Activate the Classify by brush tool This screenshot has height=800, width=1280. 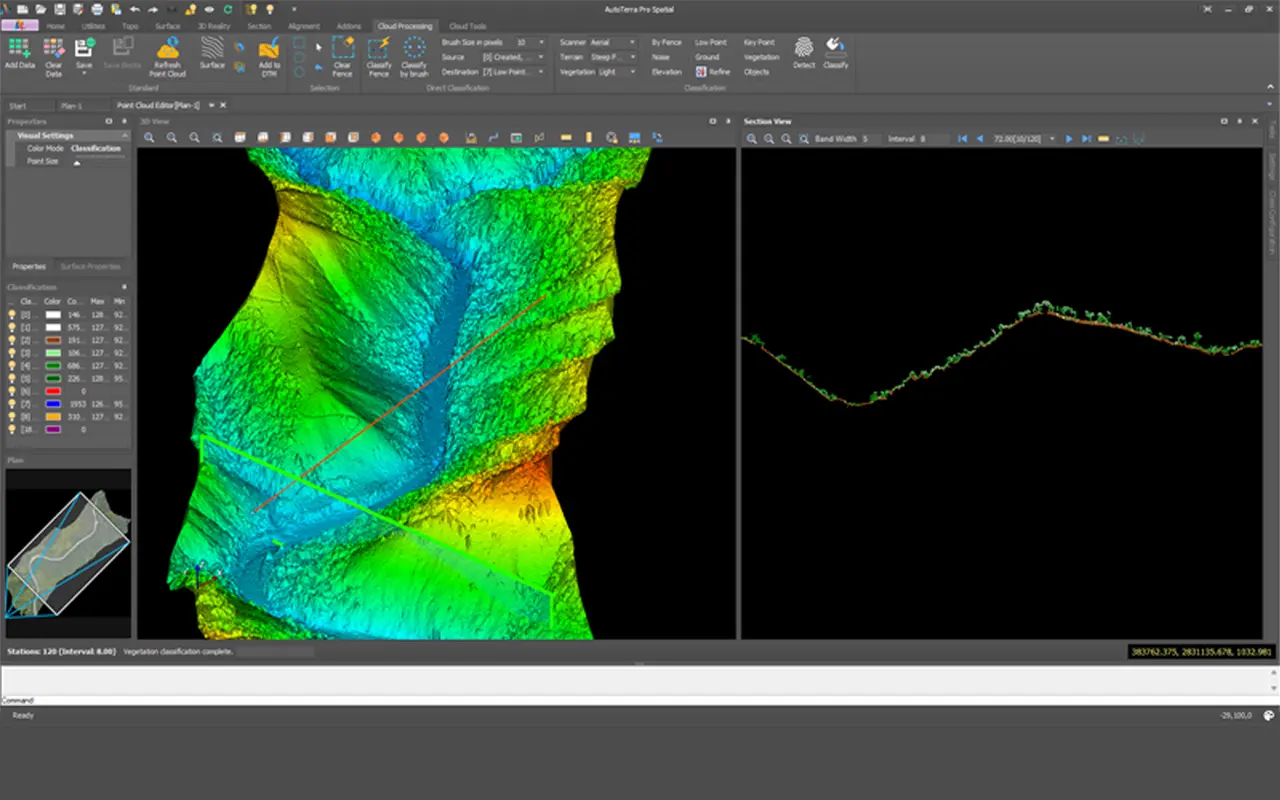tap(414, 56)
